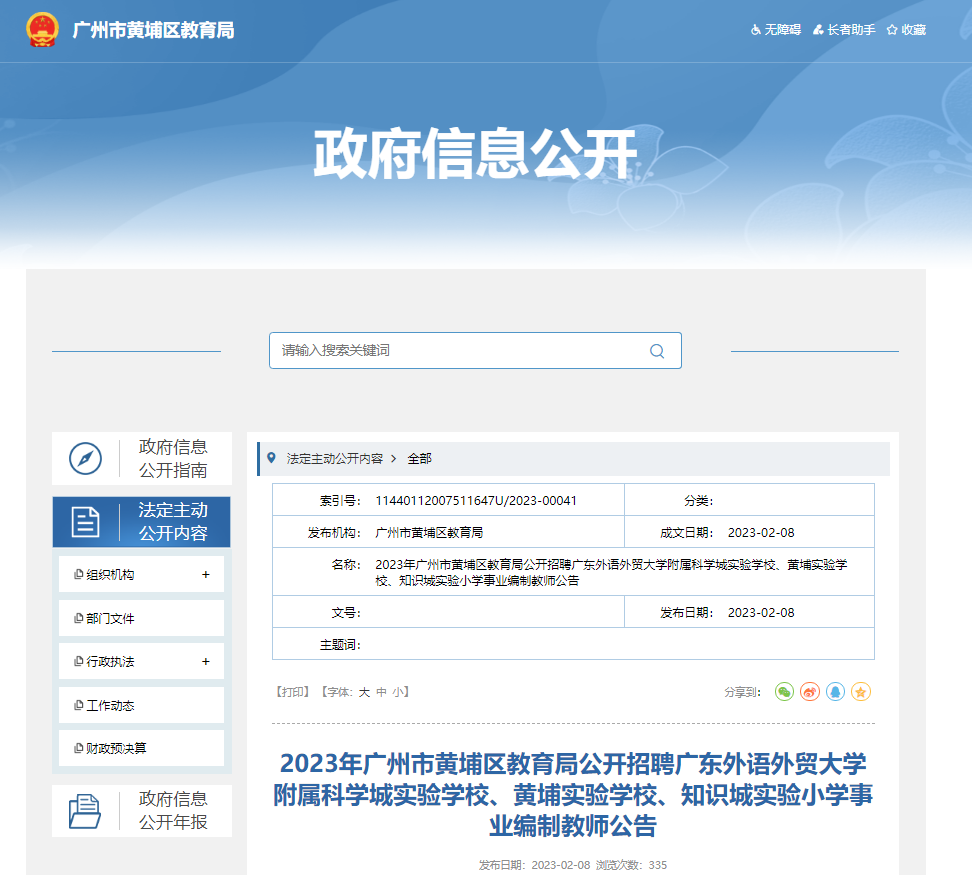Click the 政府信息公开 banner title
Viewport: 972px width, 875px height.
tap(475, 154)
